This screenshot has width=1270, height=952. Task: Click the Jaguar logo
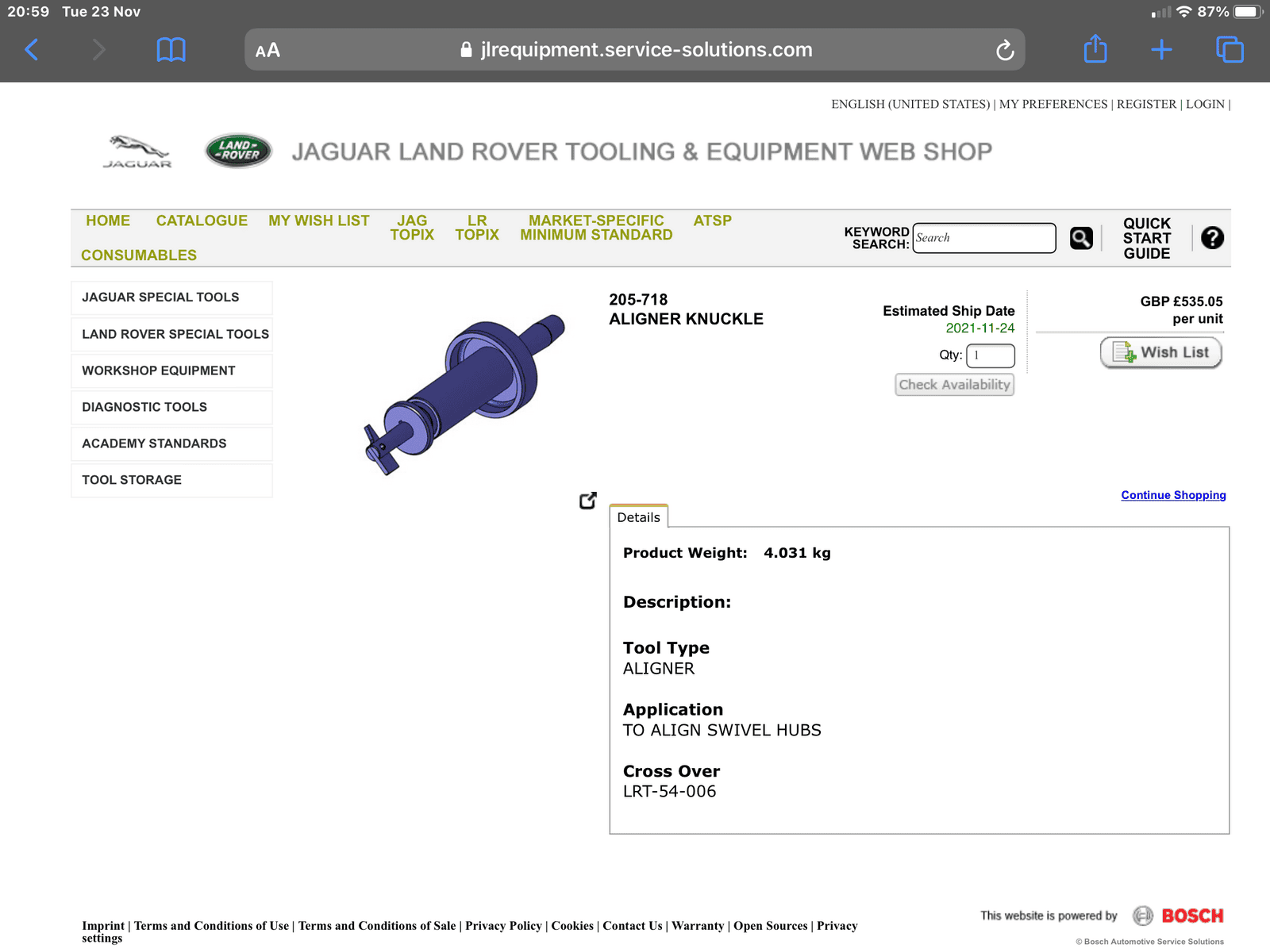(x=137, y=152)
